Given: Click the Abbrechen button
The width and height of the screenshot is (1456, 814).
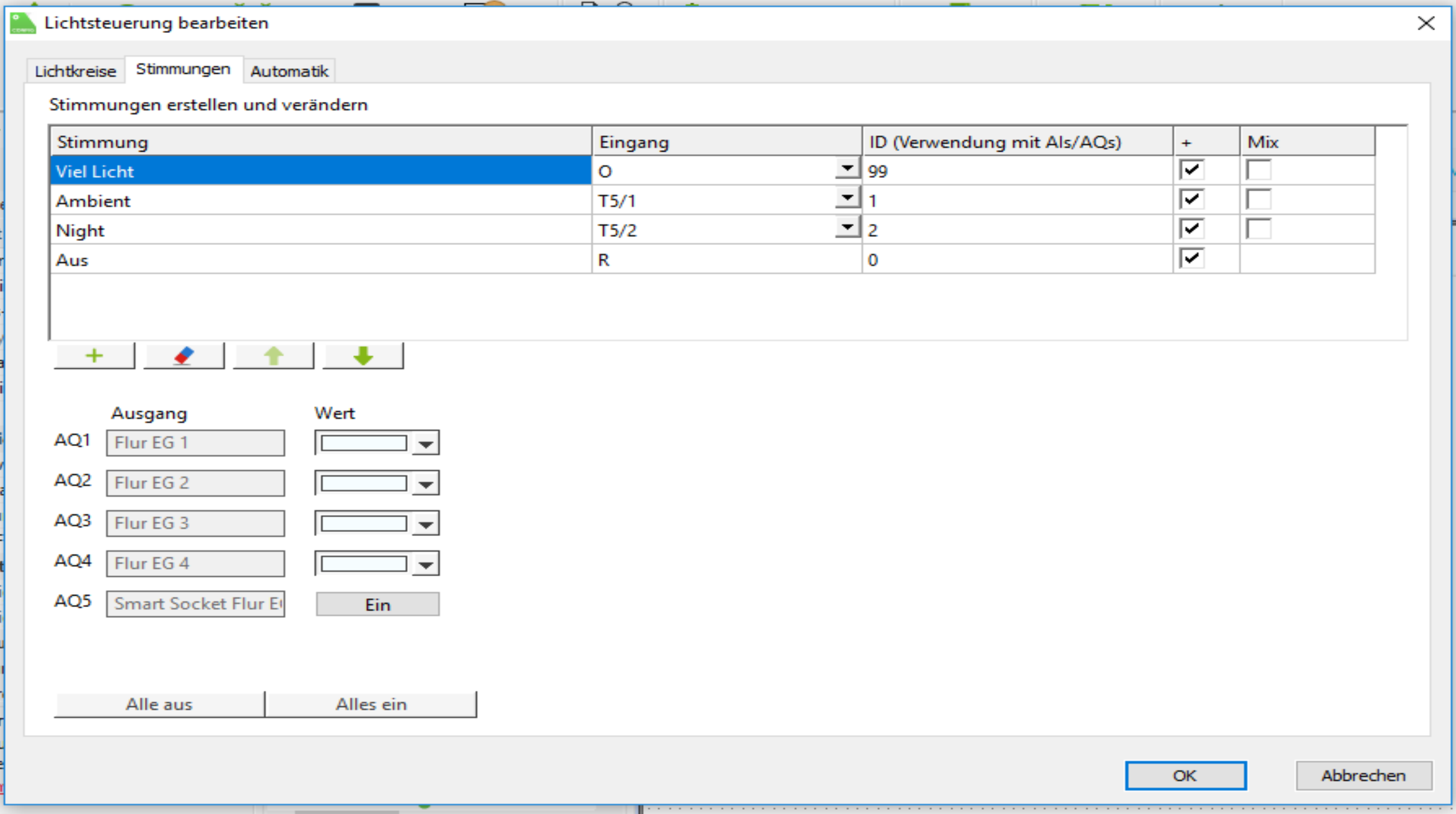Looking at the screenshot, I should (x=1364, y=775).
